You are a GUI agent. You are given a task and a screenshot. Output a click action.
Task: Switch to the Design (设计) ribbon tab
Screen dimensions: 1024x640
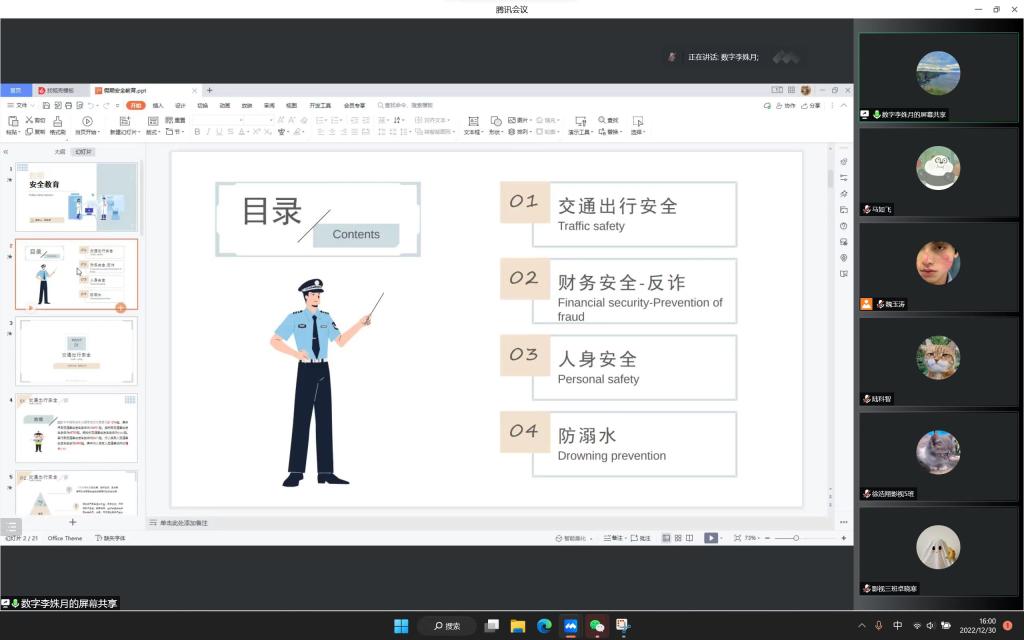pyautogui.click(x=180, y=105)
